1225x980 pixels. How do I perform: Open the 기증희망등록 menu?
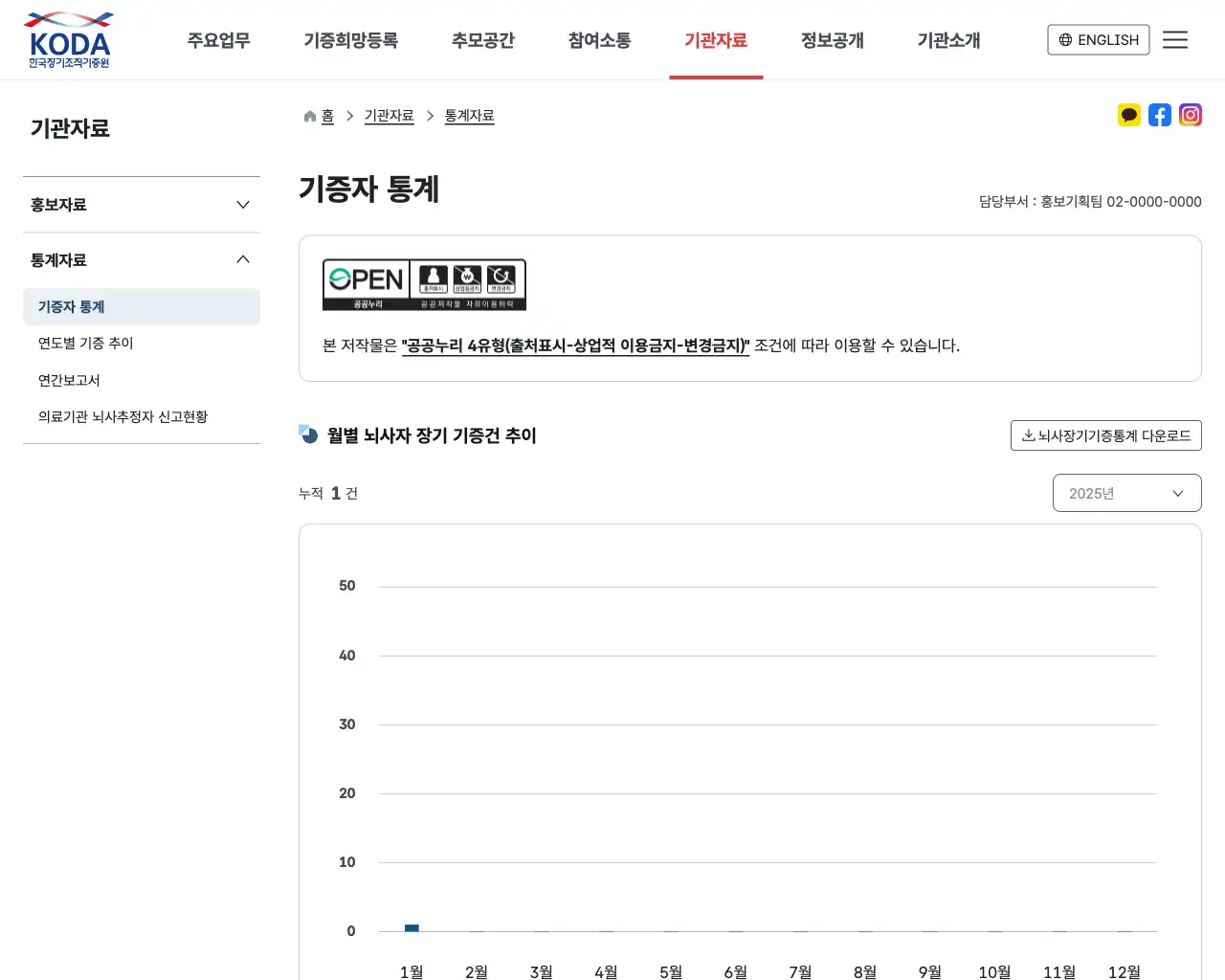[350, 40]
